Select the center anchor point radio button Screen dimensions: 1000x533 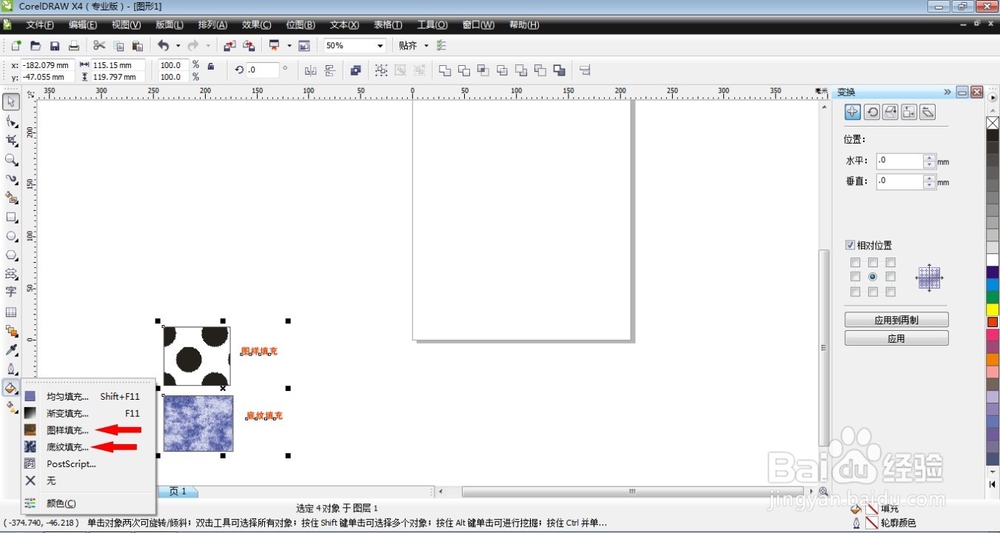872,277
